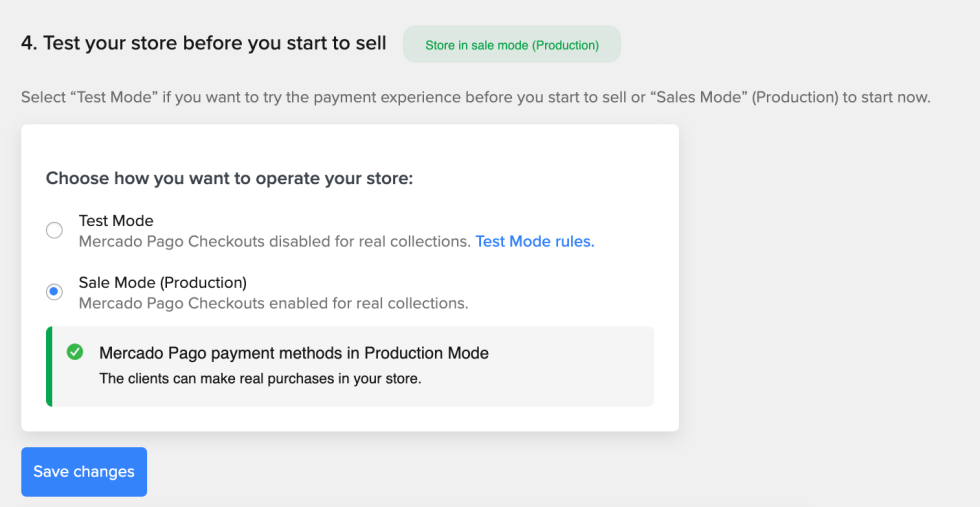Click "Checkouts disabled for real collections" description
The height and width of the screenshot is (507, 980).
pyautogui.click(x=274, y=241)
